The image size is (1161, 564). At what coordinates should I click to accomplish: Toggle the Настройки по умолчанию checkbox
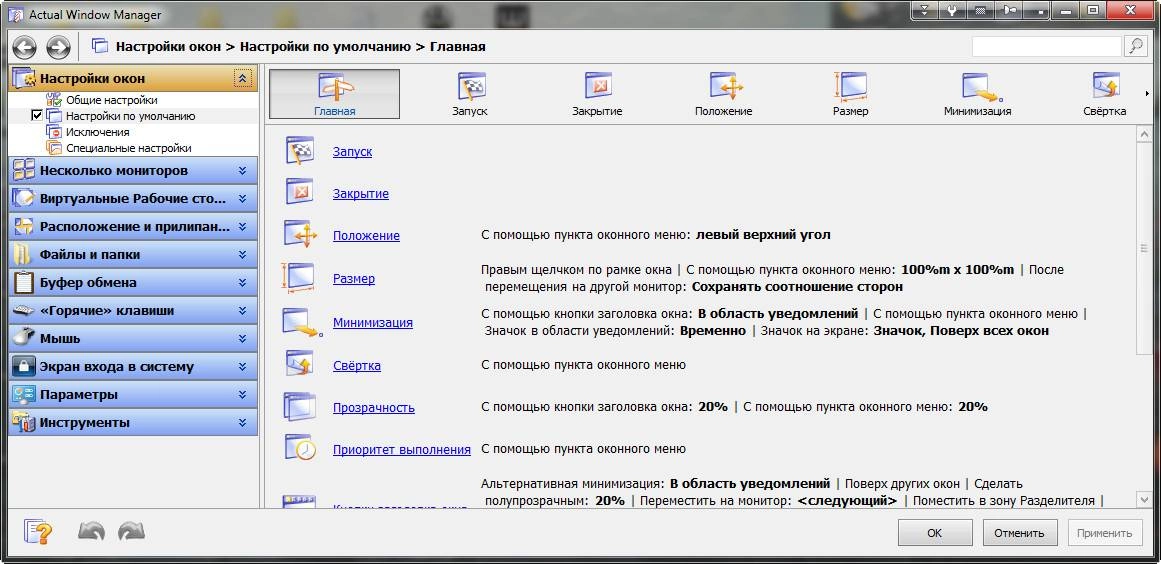37,116
